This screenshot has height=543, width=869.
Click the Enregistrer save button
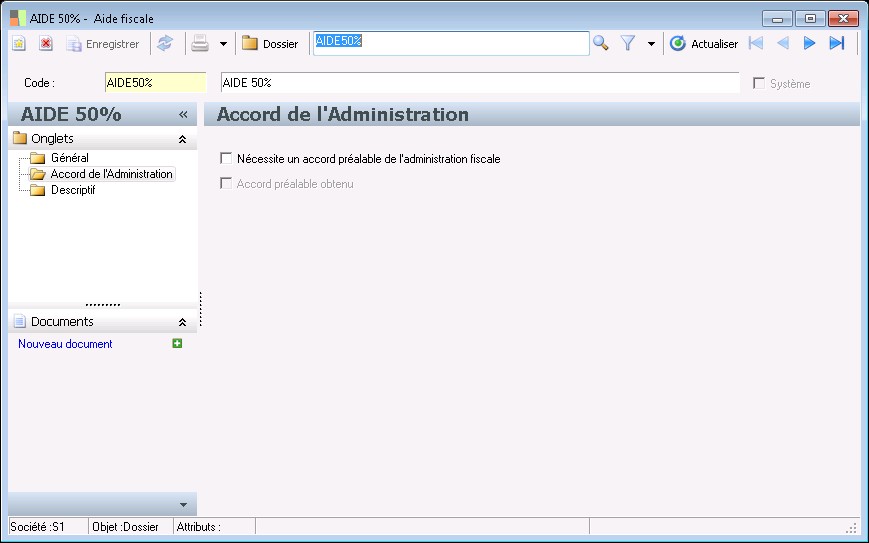tap(103, 44)
